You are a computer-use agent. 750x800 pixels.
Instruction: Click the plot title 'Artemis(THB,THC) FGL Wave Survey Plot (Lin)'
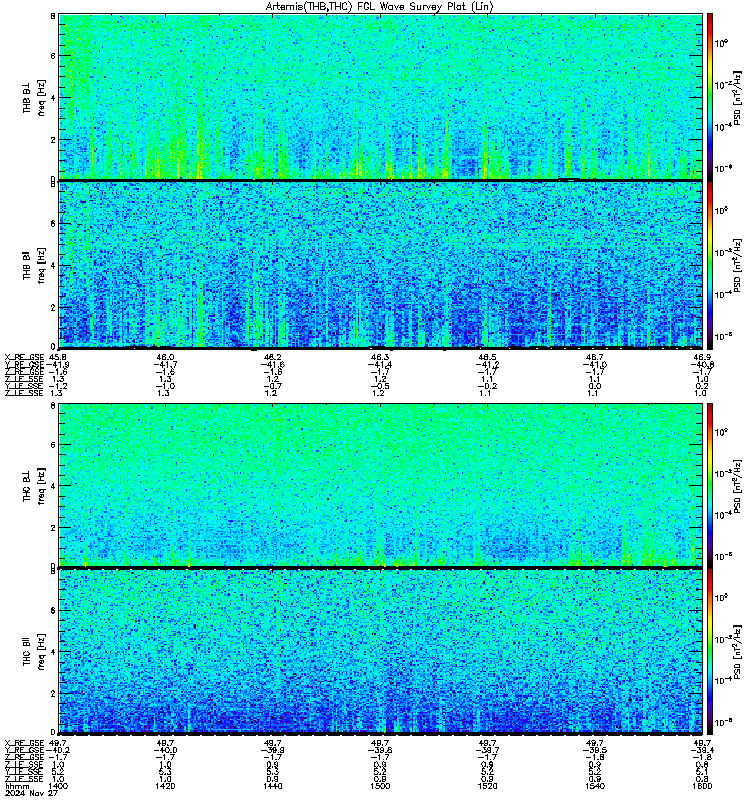click(380, 6)
